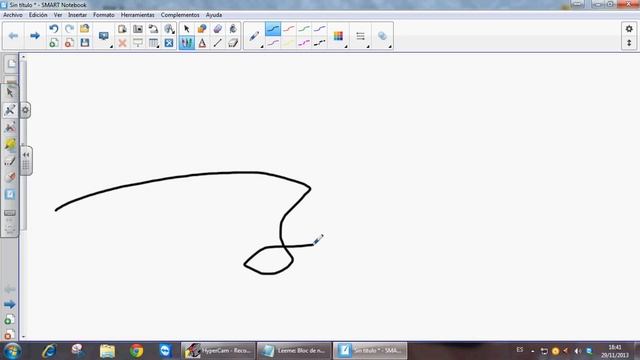This screenshot has width=640, height=360.
Task: Choose the black dashed pen line style
Action: tap(320, 43)
